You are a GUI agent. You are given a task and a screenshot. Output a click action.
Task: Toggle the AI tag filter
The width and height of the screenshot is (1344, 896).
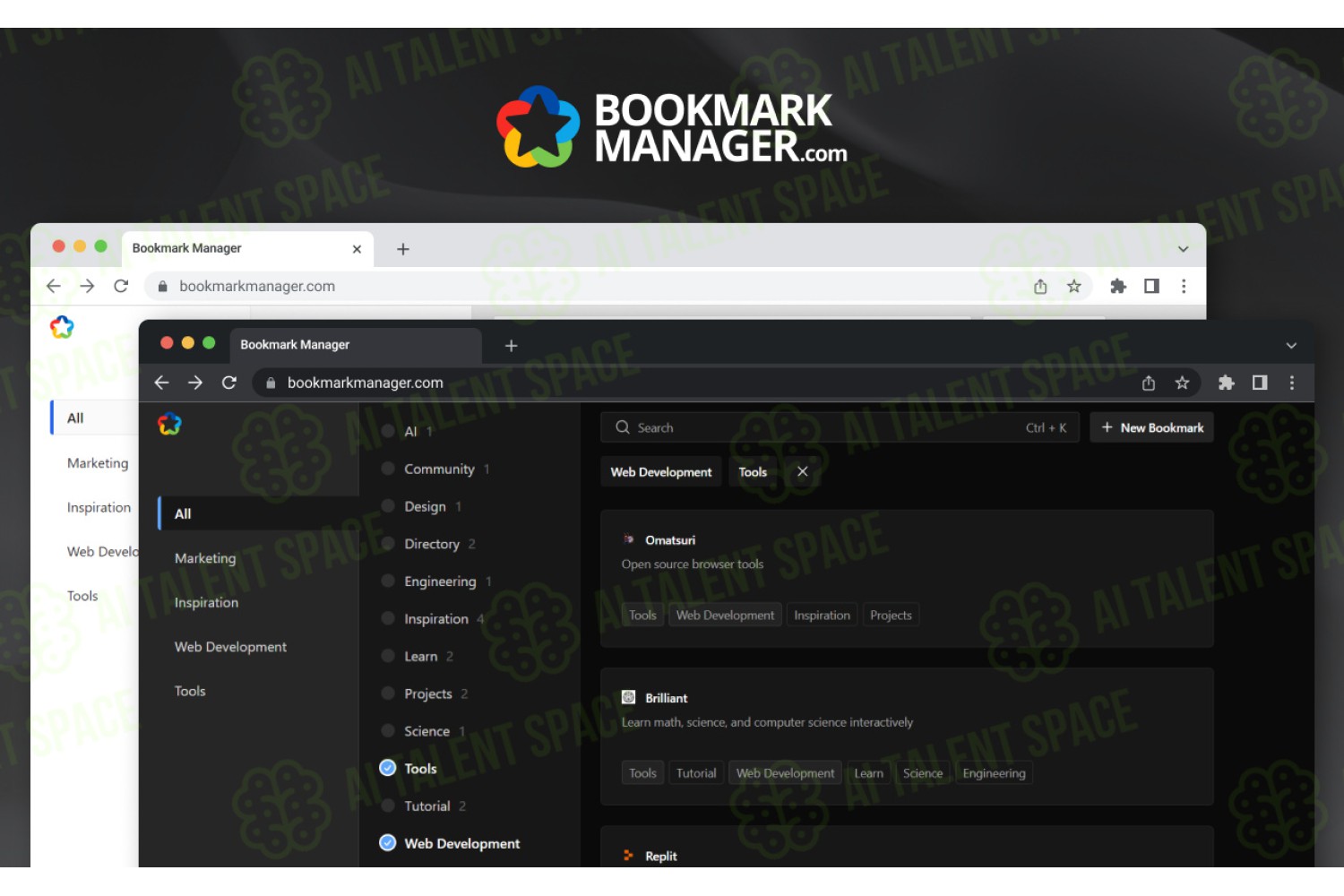click(x=388, y=431)
